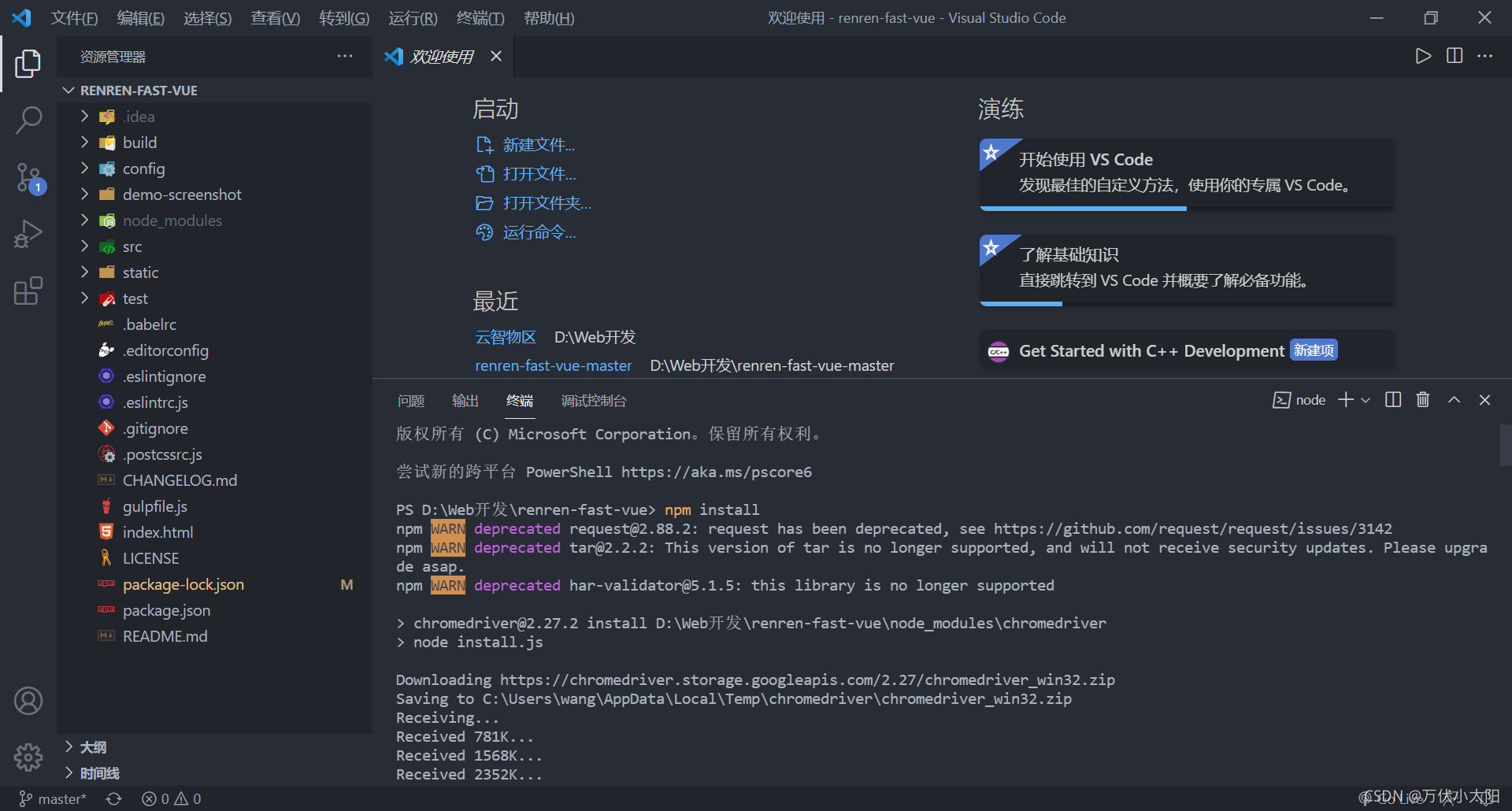
Task: Open the Run and Debug view
Action: pos(28,235)
